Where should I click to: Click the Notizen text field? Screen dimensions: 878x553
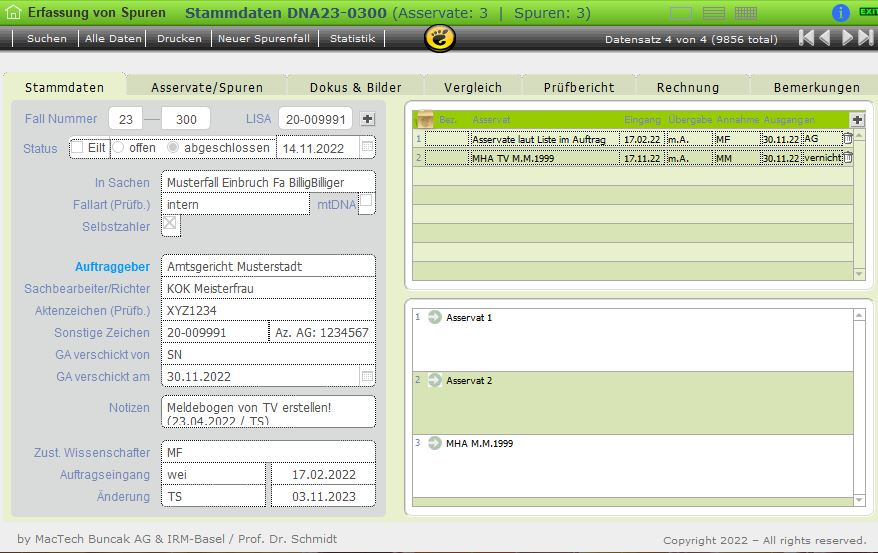268,412
